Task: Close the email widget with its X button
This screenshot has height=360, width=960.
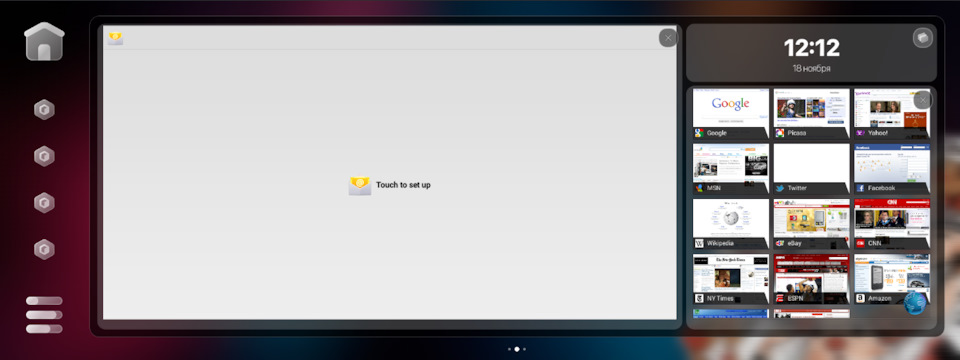Action: (x=668, y=38)
